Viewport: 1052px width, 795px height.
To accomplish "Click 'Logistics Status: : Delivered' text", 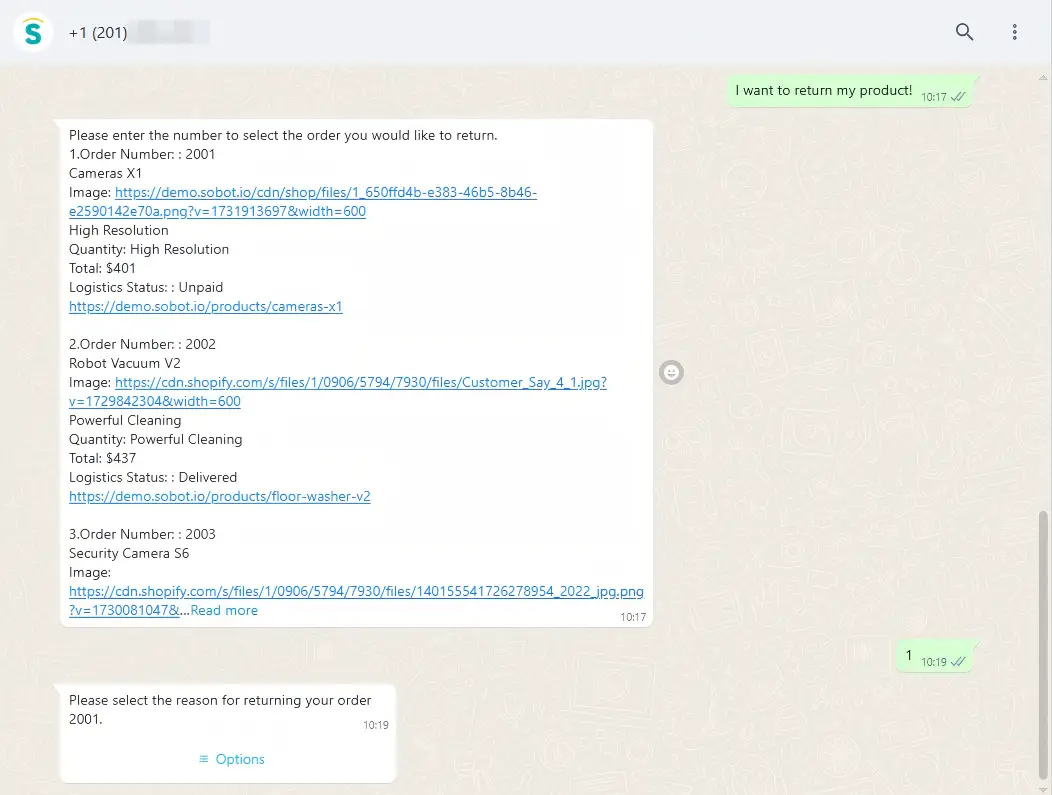I will click(x=153, y=477).
